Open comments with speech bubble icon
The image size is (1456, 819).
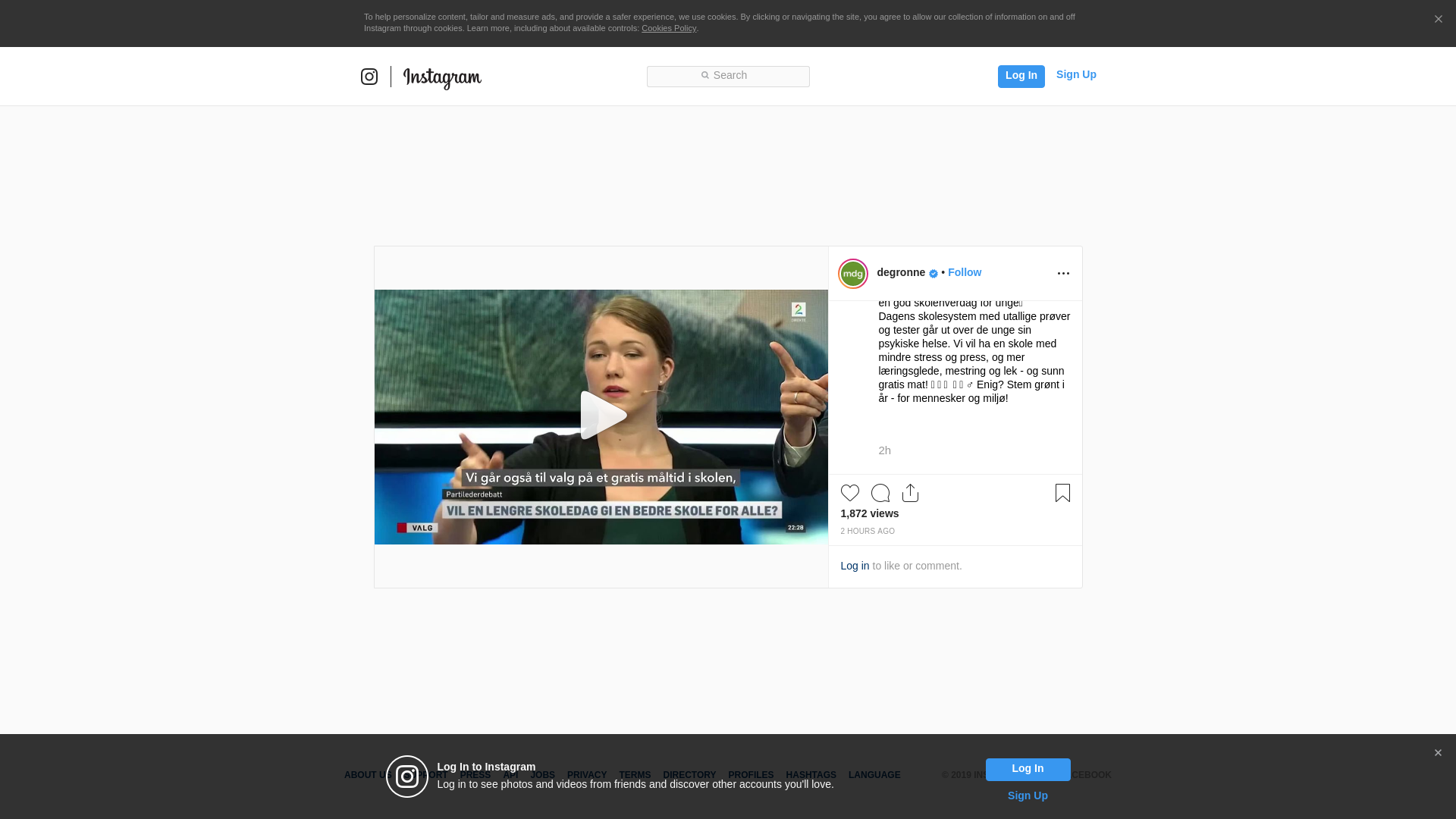tap(880, 493)
